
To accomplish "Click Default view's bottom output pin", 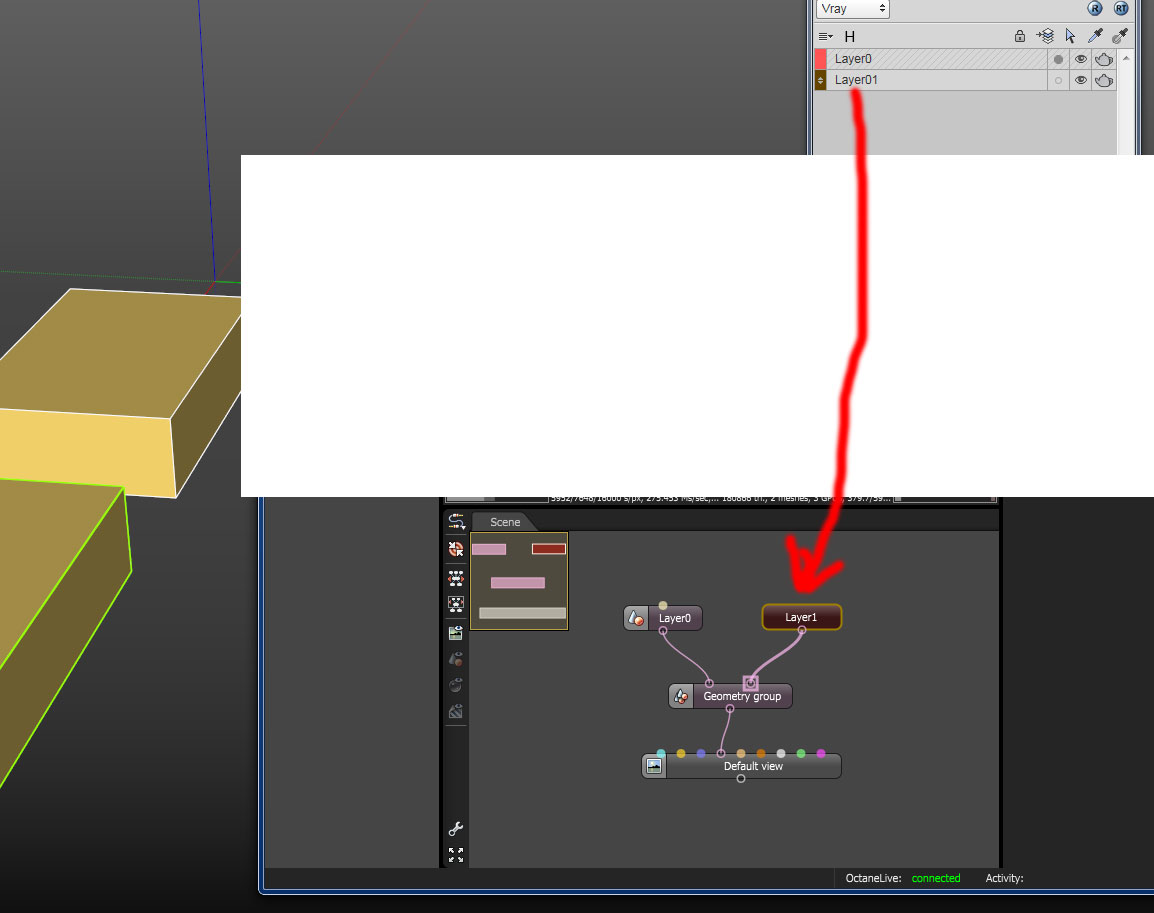I will (741, 778).
